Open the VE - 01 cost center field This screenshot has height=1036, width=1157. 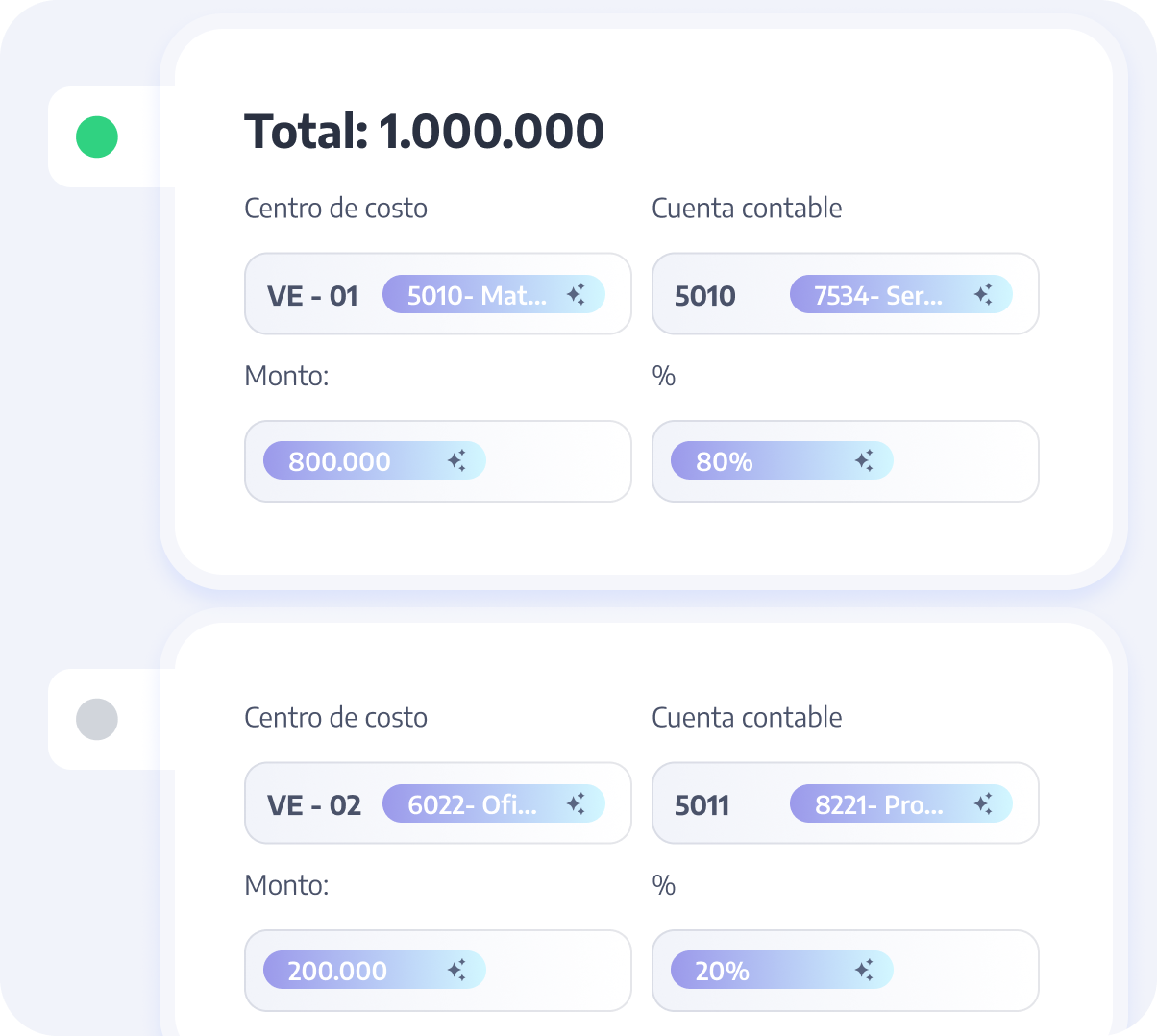click(312, 295)
